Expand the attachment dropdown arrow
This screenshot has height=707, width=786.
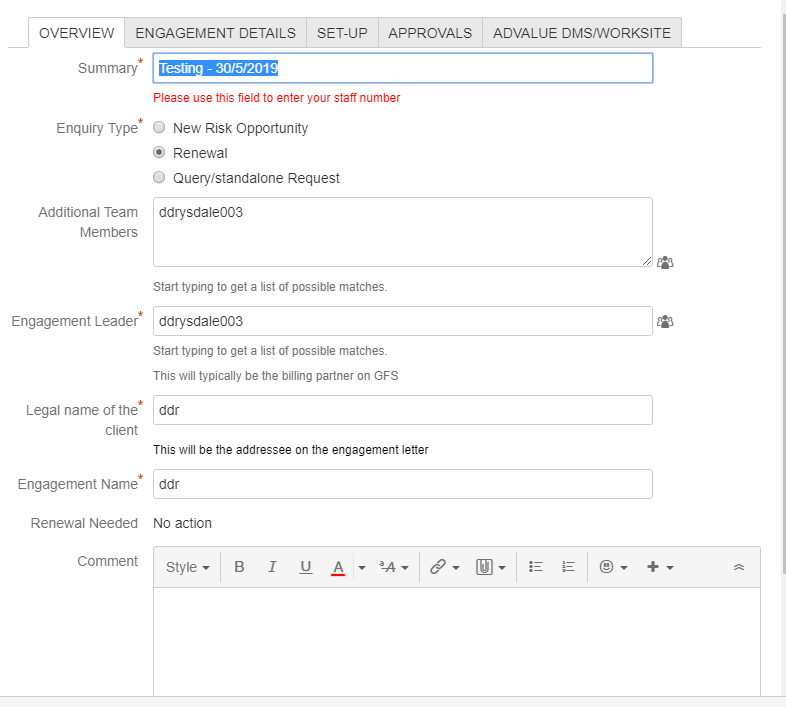(502, 568)
